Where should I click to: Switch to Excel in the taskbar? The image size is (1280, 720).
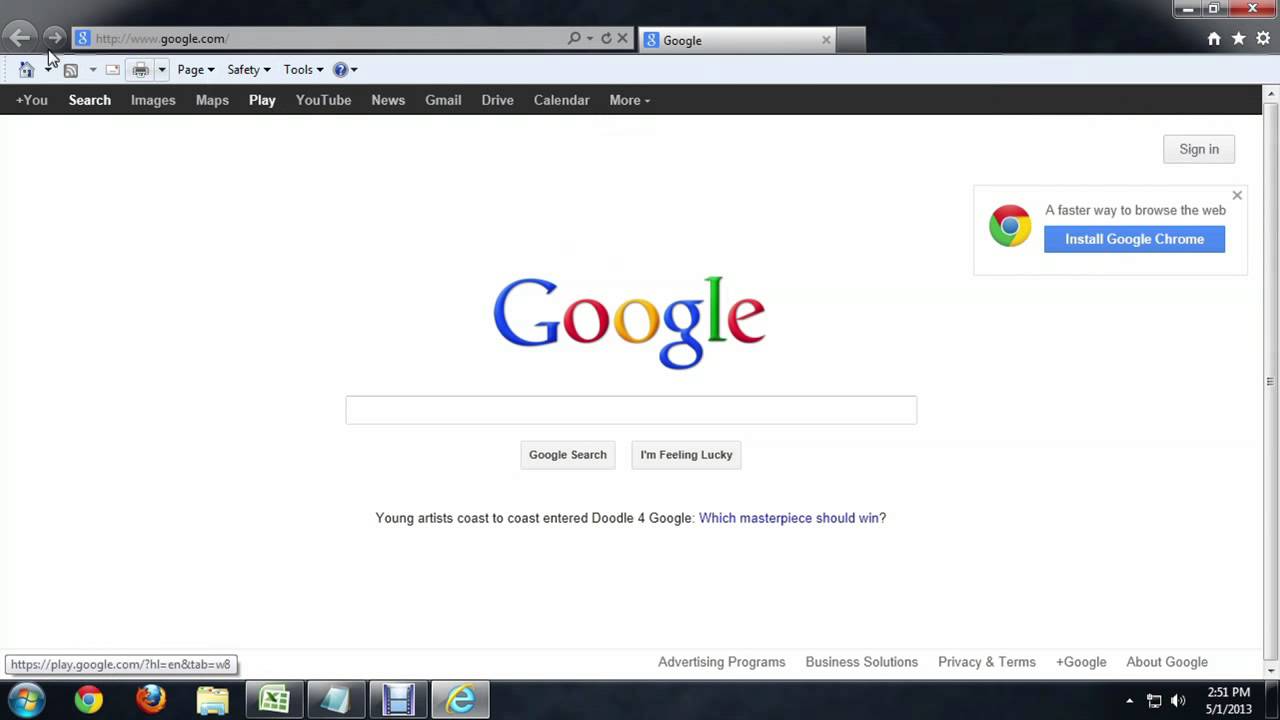274,699
